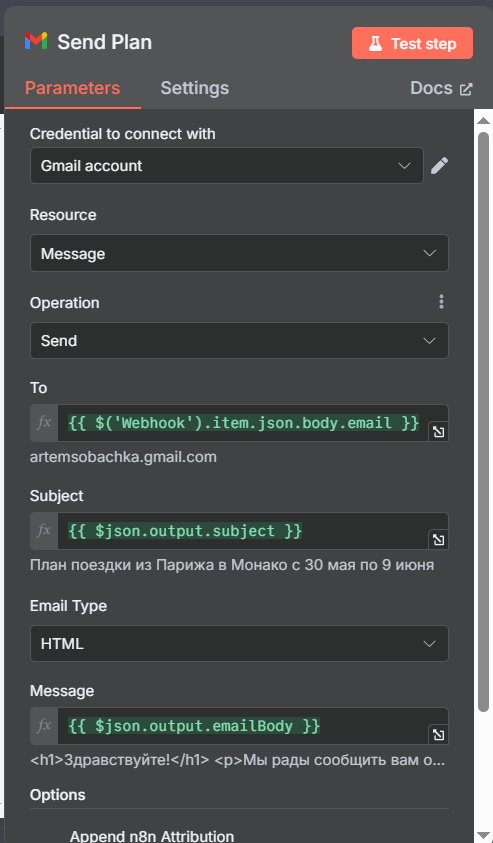The width and height of the screenshot is (493, 843).
Task: Open the Email Type dropdown showing HTML
Action: pyautogui.click(x=239, y=644)
